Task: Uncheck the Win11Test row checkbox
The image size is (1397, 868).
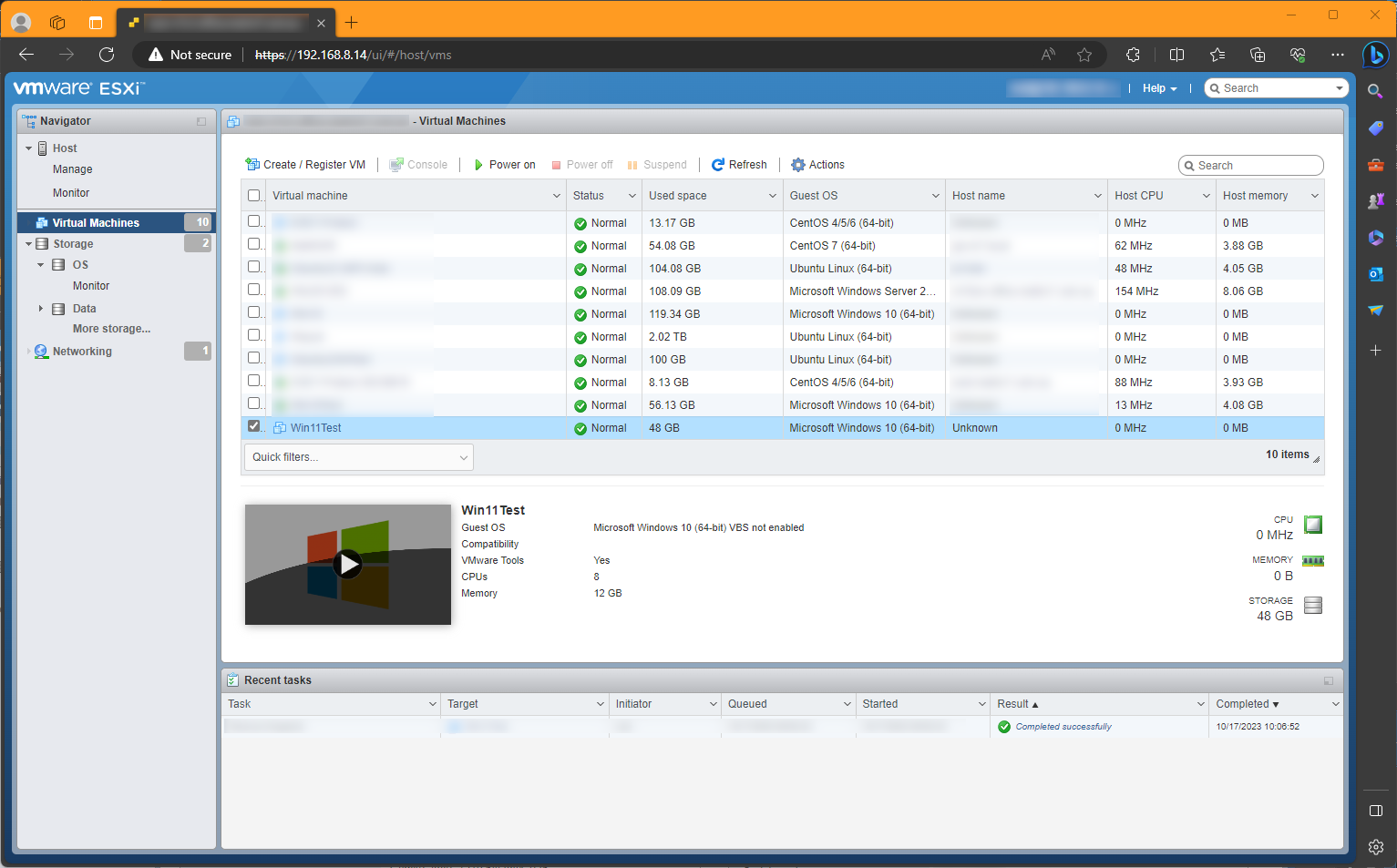Action: pyautogui.click(x=253, y=424)
